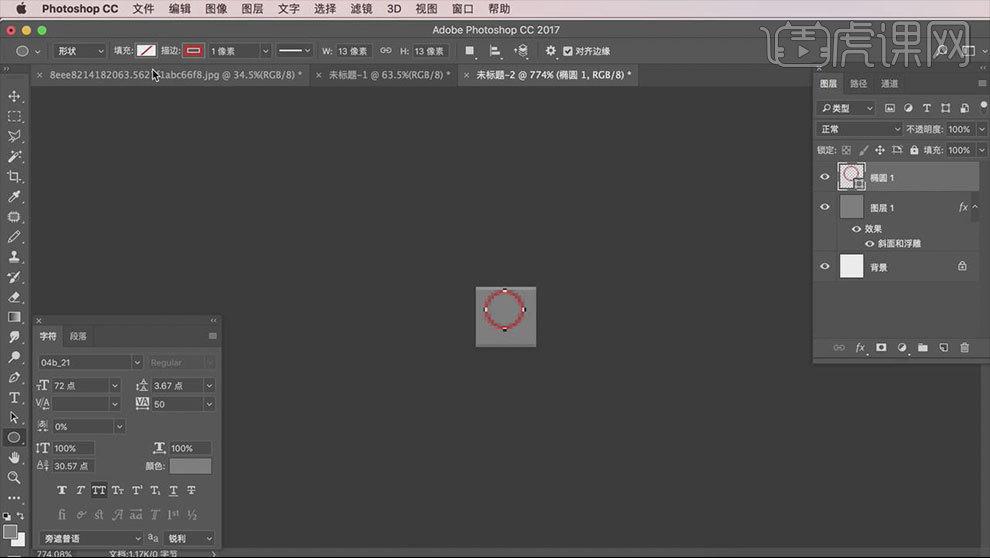Select the 椭圆 1 layer thumbnail
The width and height of the screenshot is (990, 558).
[851, 177]
